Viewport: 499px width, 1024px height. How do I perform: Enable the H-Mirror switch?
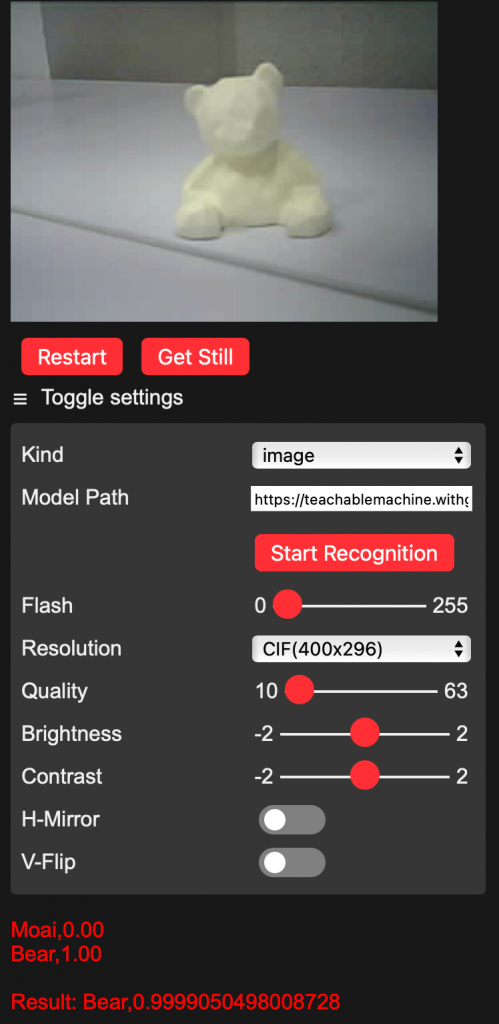(292, 820)
